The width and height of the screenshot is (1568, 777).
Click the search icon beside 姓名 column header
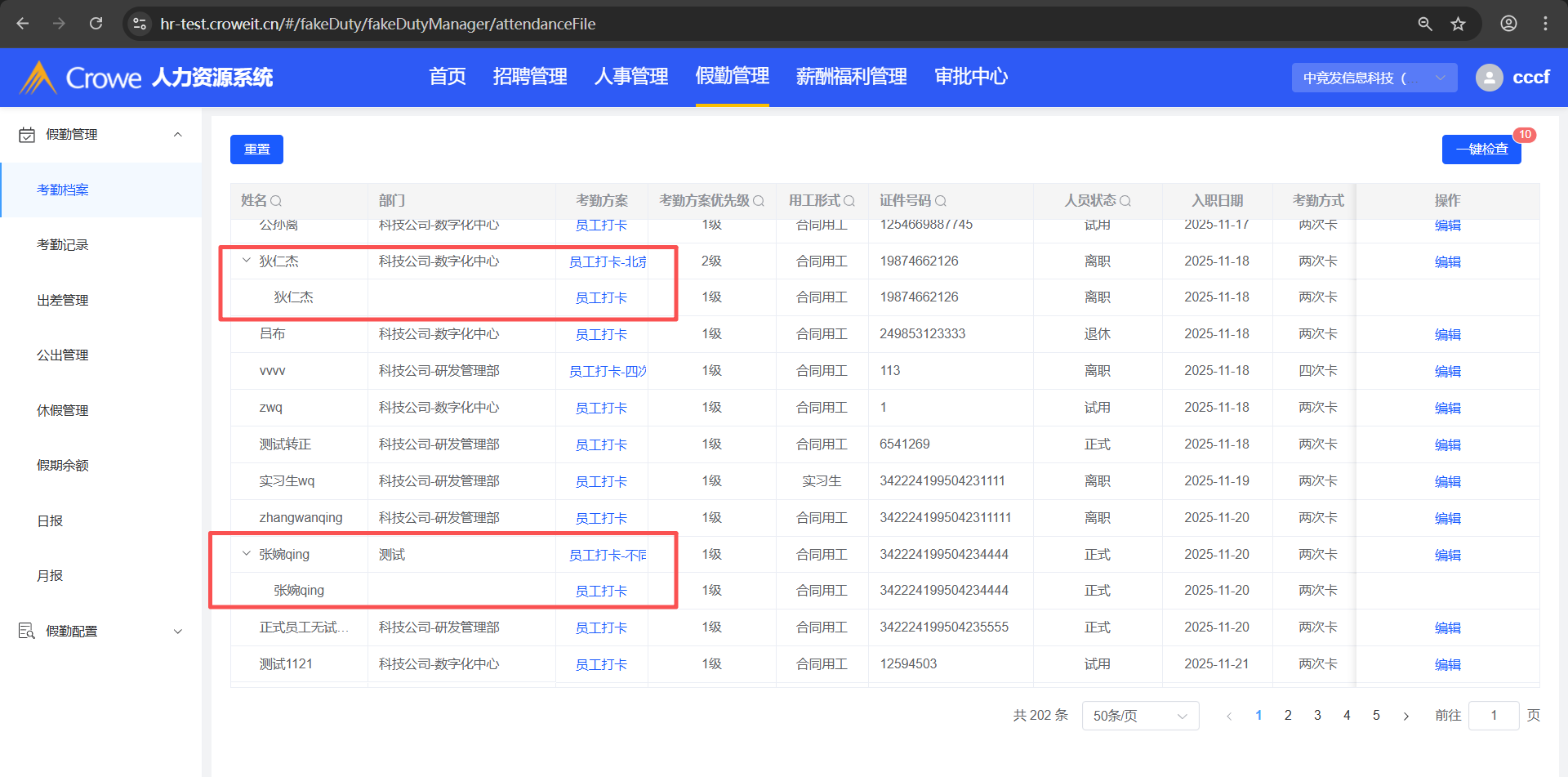click(276, 201)
